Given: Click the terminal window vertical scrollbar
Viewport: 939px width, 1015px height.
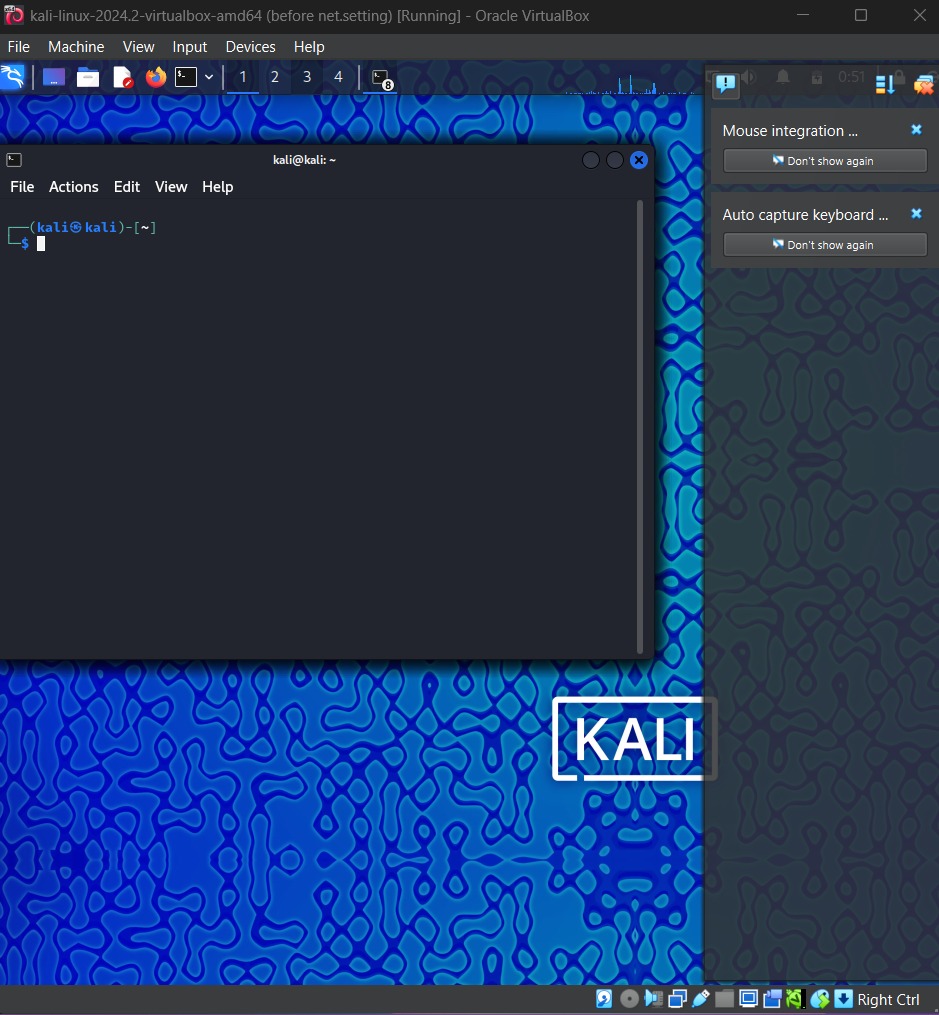Looking at the screenshot, I should click(640, 427).
